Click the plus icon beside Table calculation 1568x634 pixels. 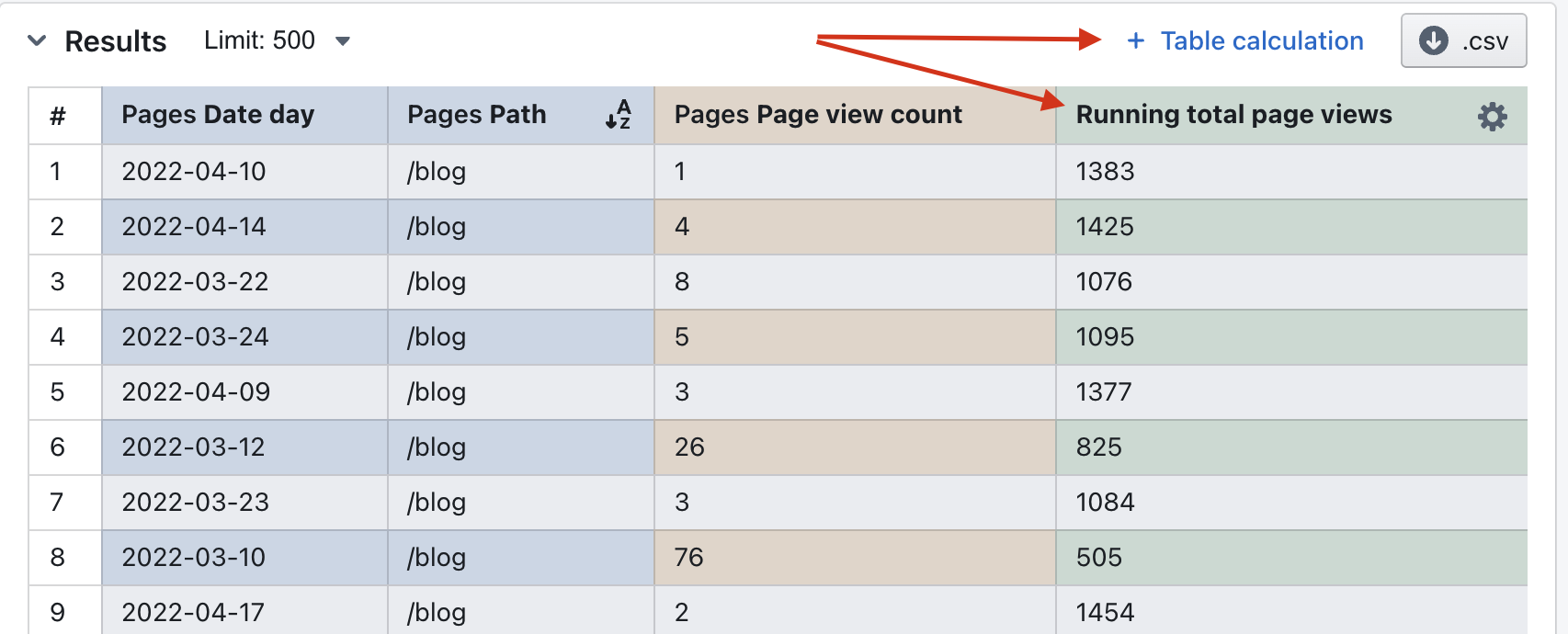[1136, 40]
